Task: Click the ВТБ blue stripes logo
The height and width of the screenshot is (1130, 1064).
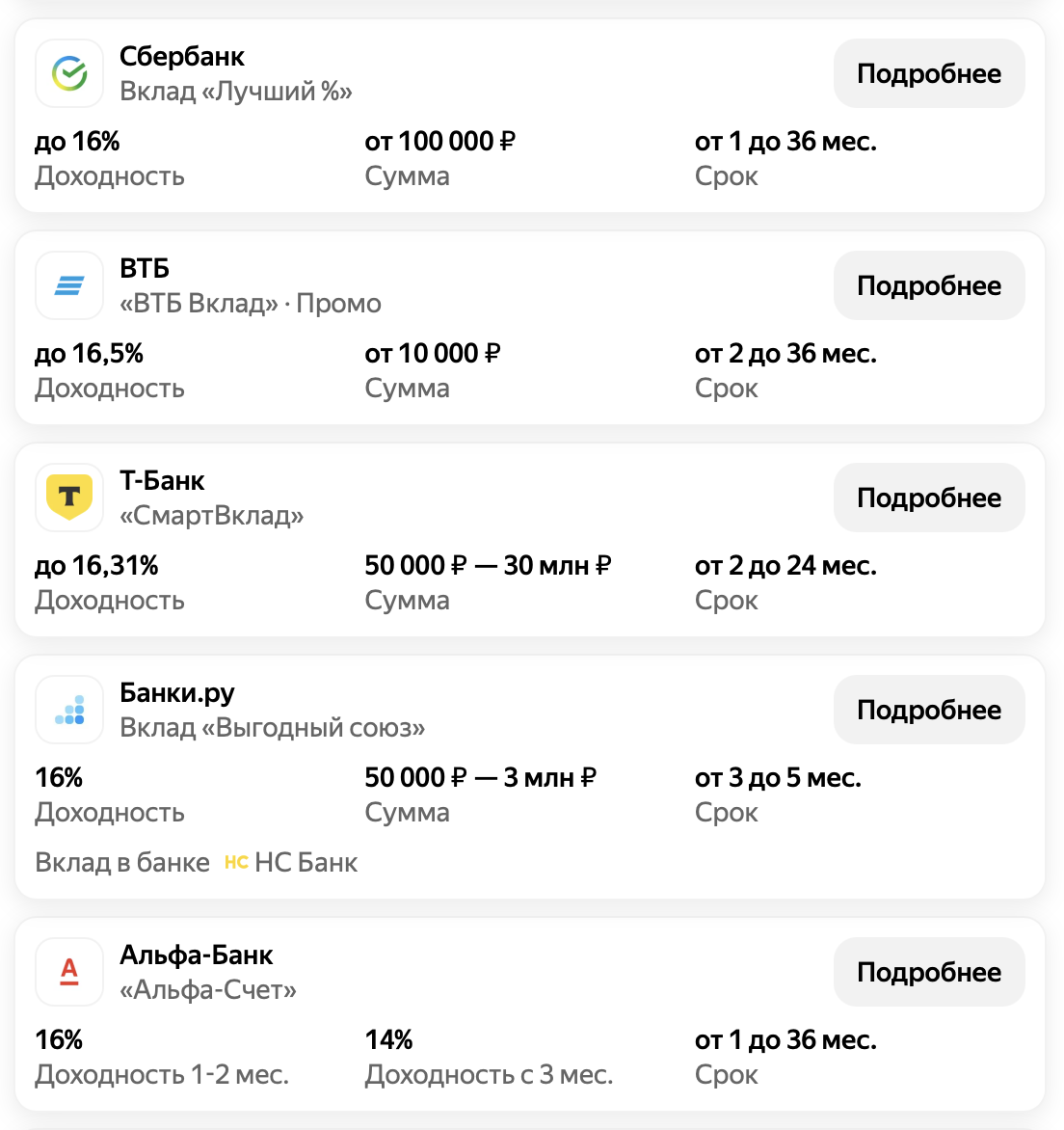Action: point(69,285)
